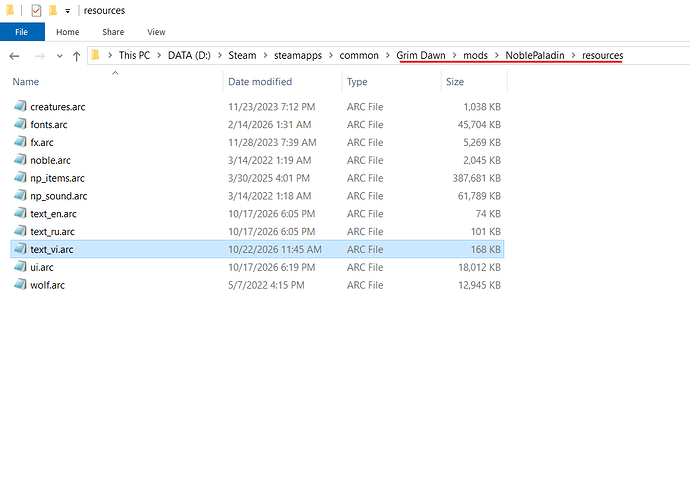Navigate to steamapps breadcrumb
Screen dimensions: 690x494
[298, 55]
